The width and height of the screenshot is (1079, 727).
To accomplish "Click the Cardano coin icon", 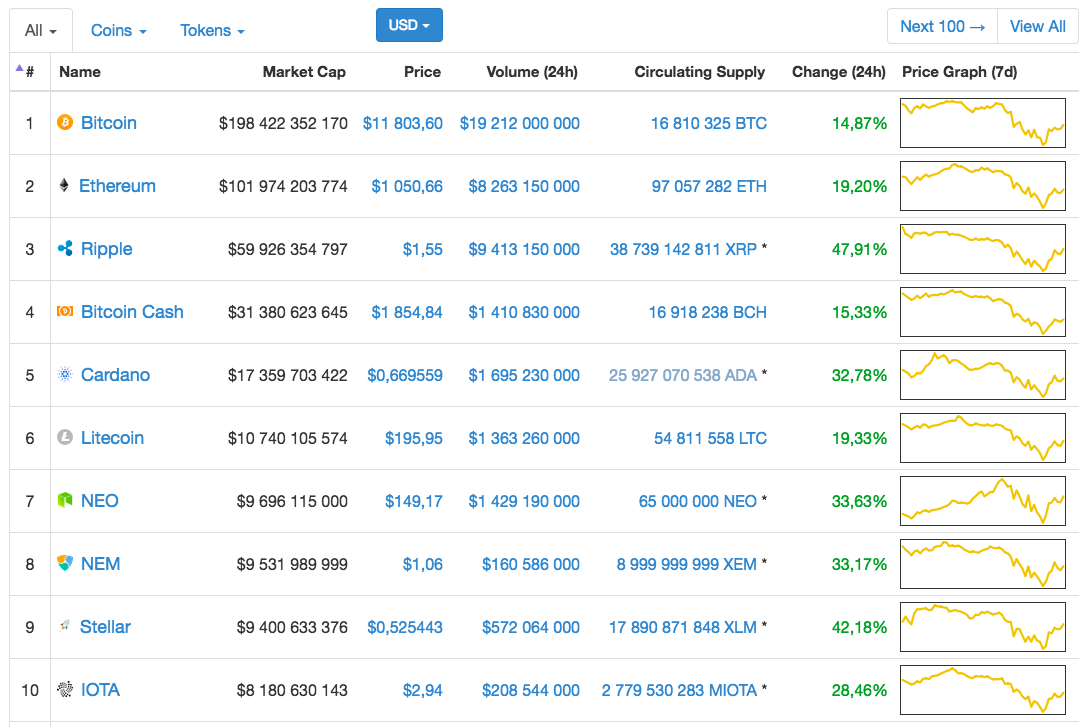I will click(63, 375).
